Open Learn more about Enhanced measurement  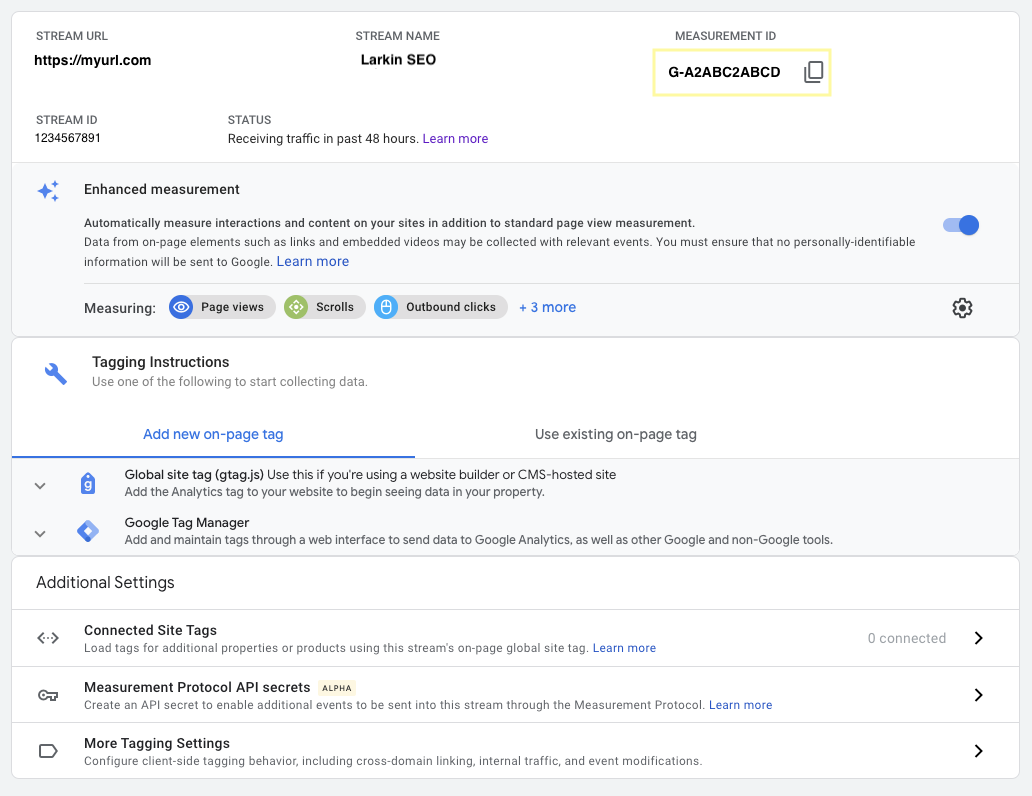tap(312, 261)
